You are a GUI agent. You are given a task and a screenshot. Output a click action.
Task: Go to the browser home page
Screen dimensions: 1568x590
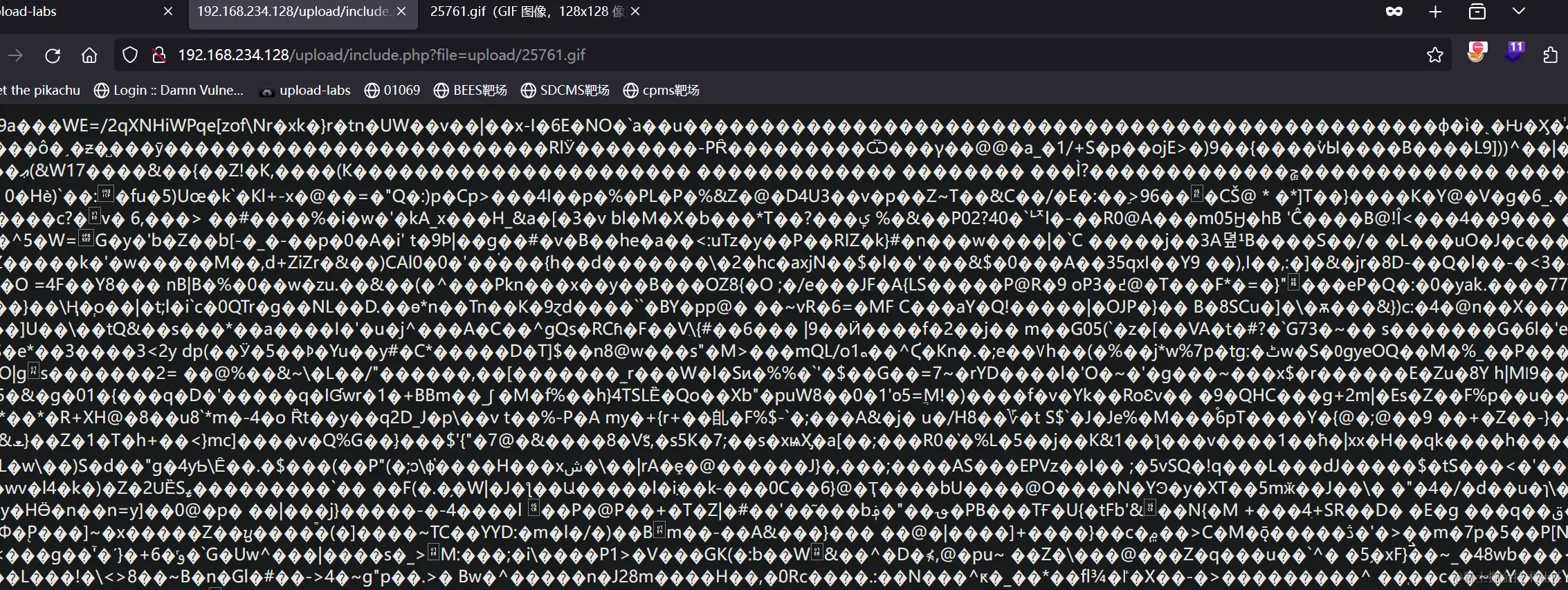(89, 55)
